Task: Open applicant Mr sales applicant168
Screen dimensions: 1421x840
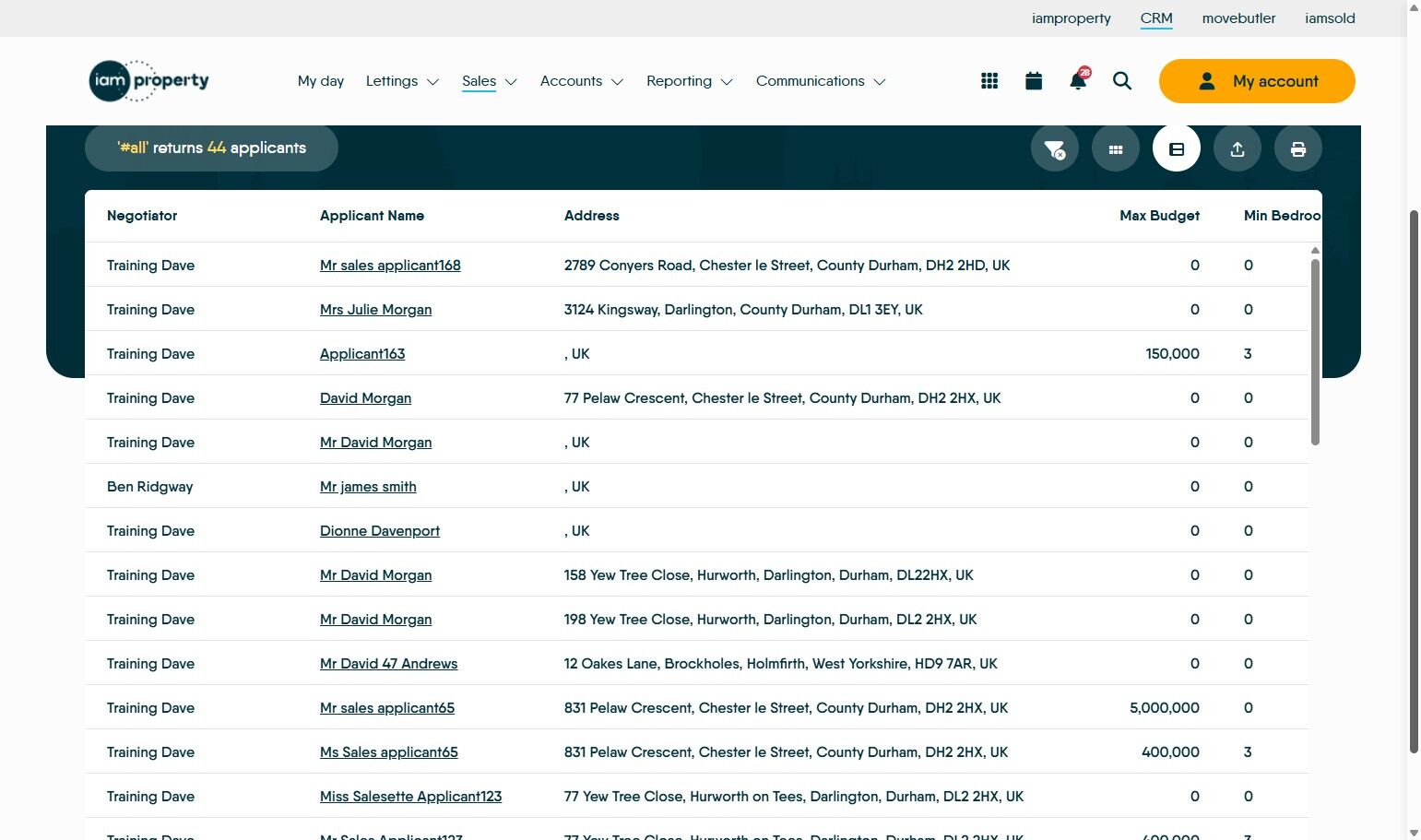Action: 390,266
